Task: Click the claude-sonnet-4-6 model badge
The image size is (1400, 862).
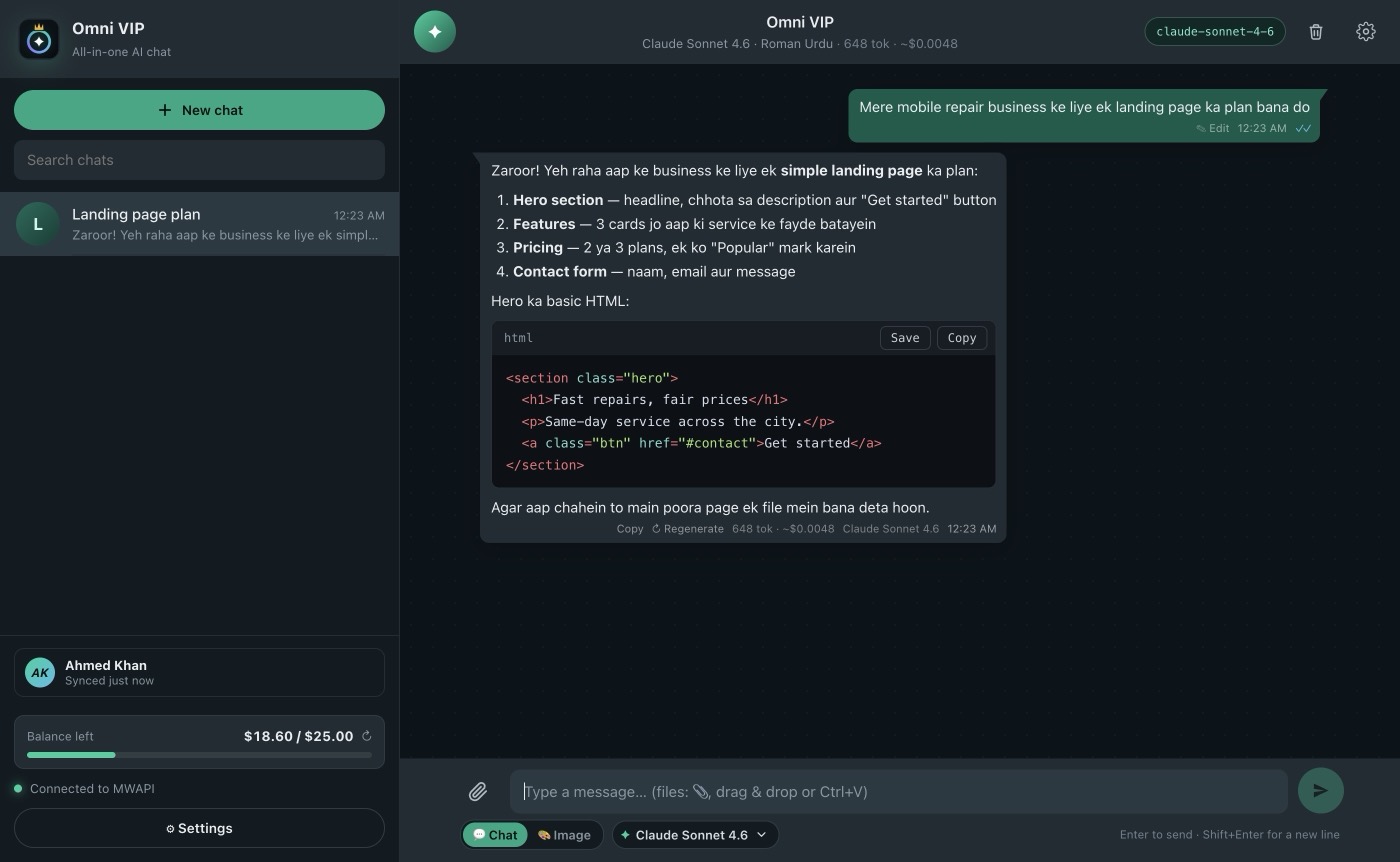Action: coord(1215,31)
